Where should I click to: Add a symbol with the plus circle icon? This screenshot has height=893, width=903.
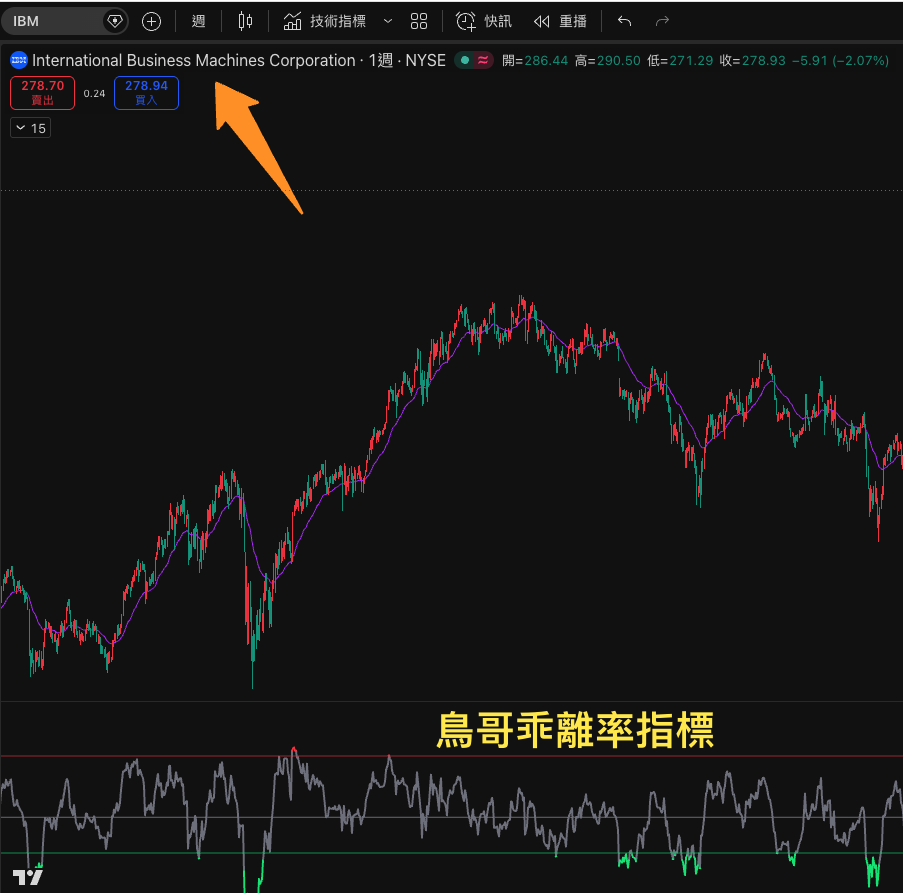point(151,22)
